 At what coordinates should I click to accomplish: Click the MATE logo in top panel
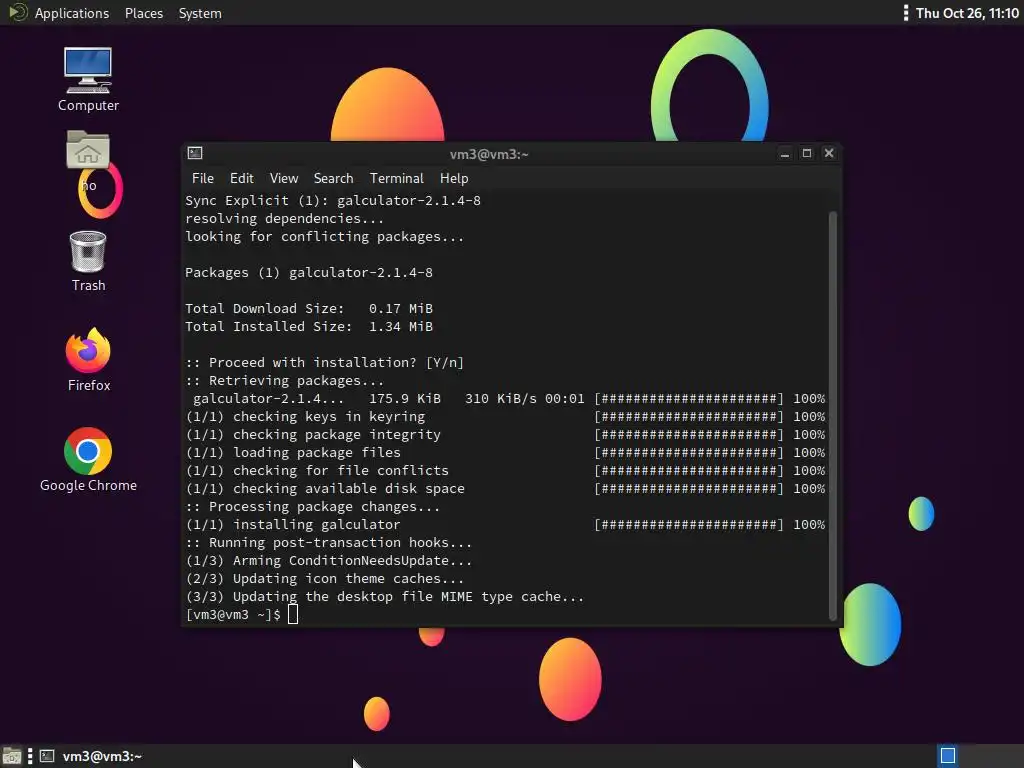18,12
